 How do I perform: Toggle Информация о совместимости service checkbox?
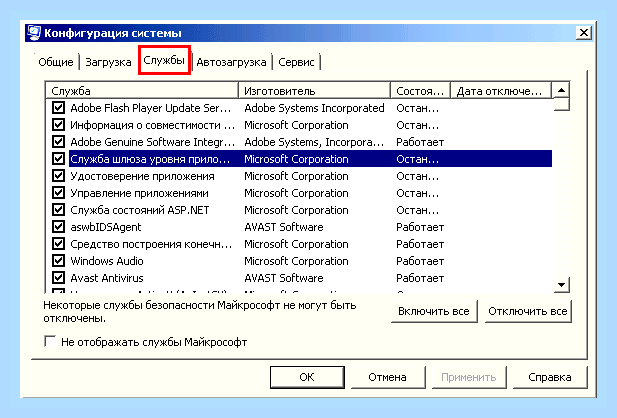click(x=58, y=125)
